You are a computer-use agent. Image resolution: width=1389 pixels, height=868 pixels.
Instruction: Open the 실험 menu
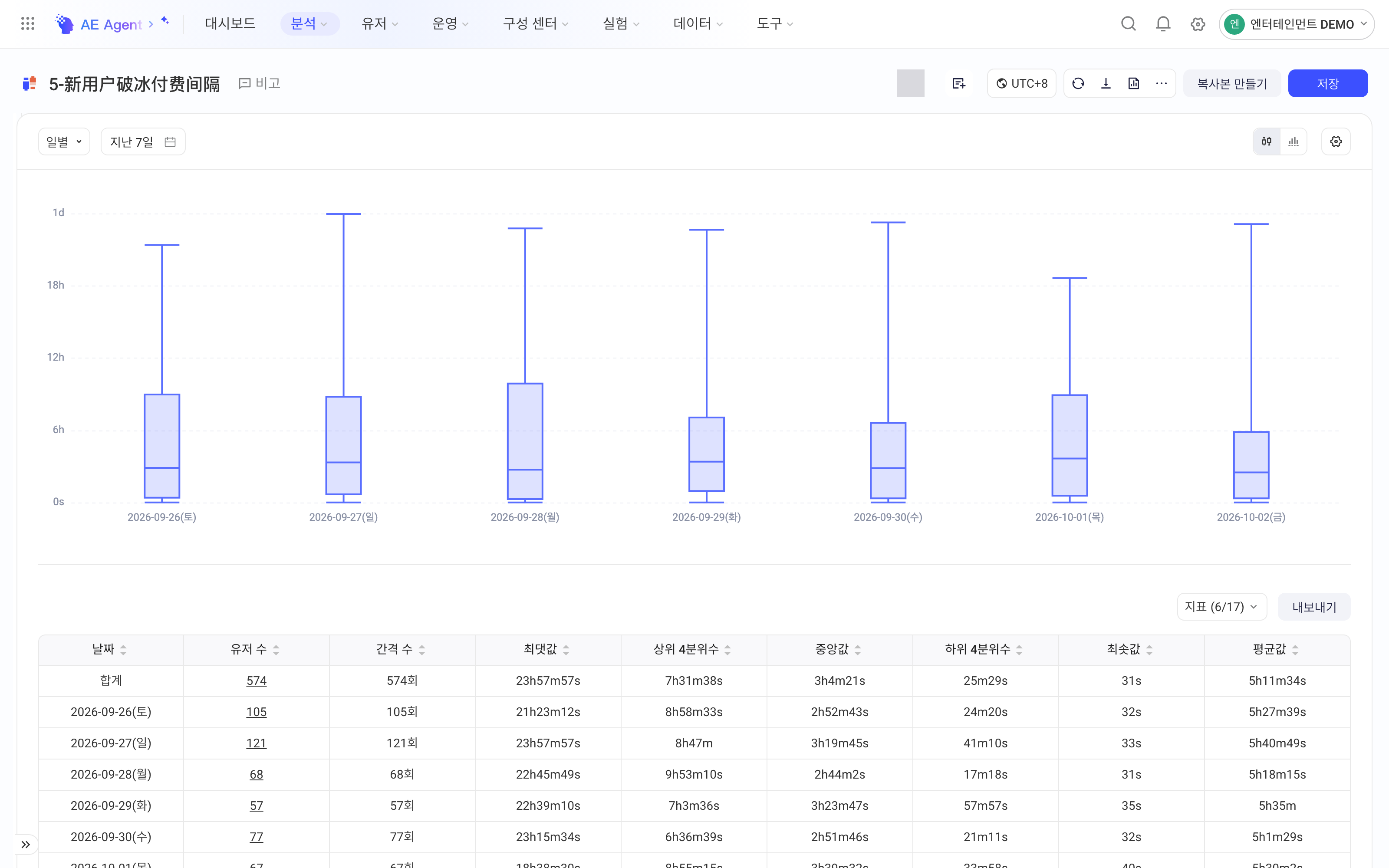pyautogui.click(x=620, y=23)
